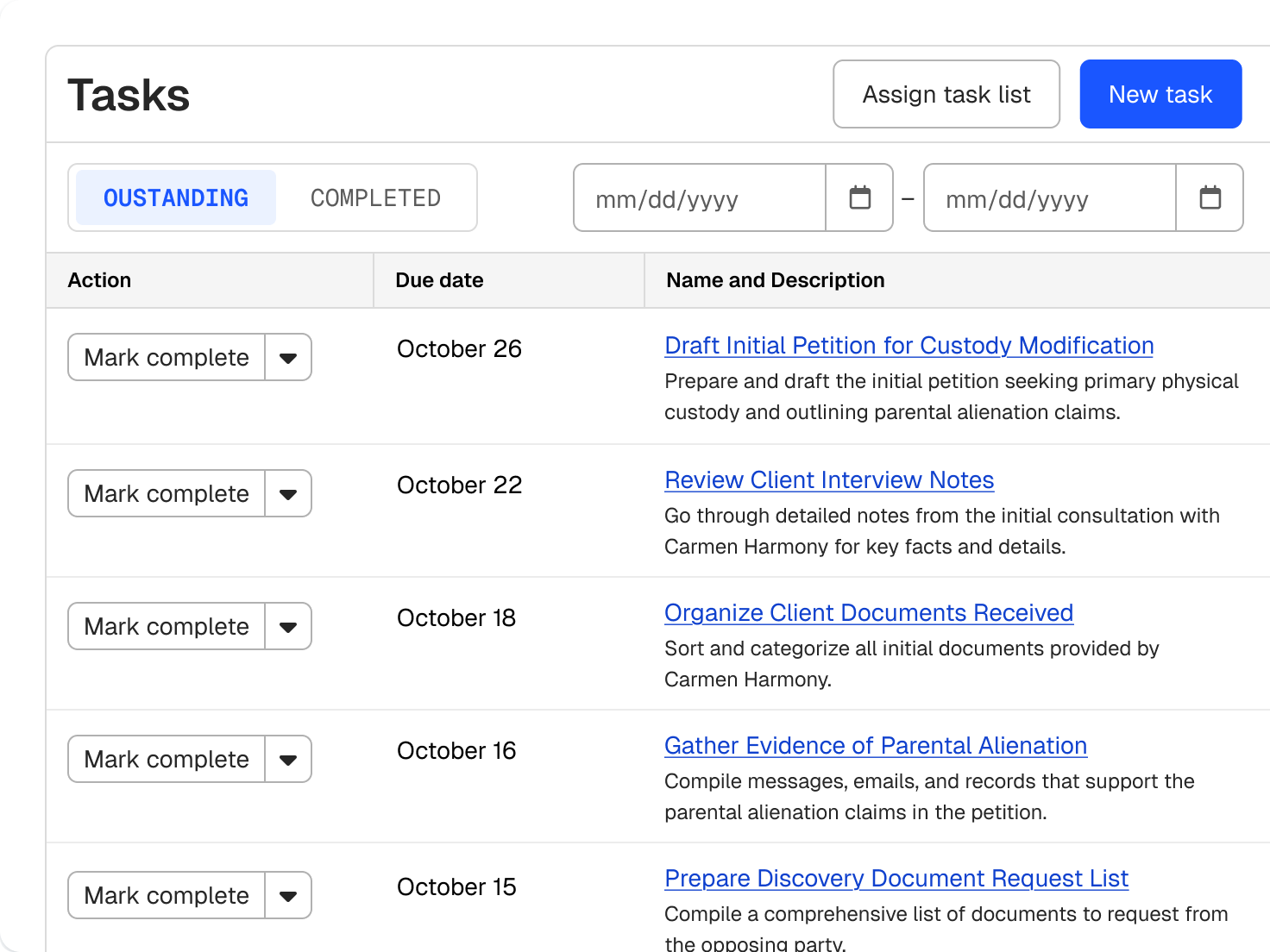This screenshot has width=1270, height=952.
Task: Switch to the OUSTANDING tab
Action: (176, 197)
